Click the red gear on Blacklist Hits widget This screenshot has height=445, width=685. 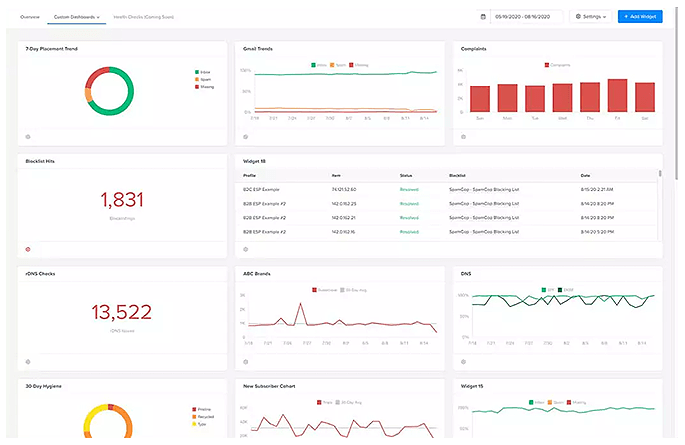[28, 249]
